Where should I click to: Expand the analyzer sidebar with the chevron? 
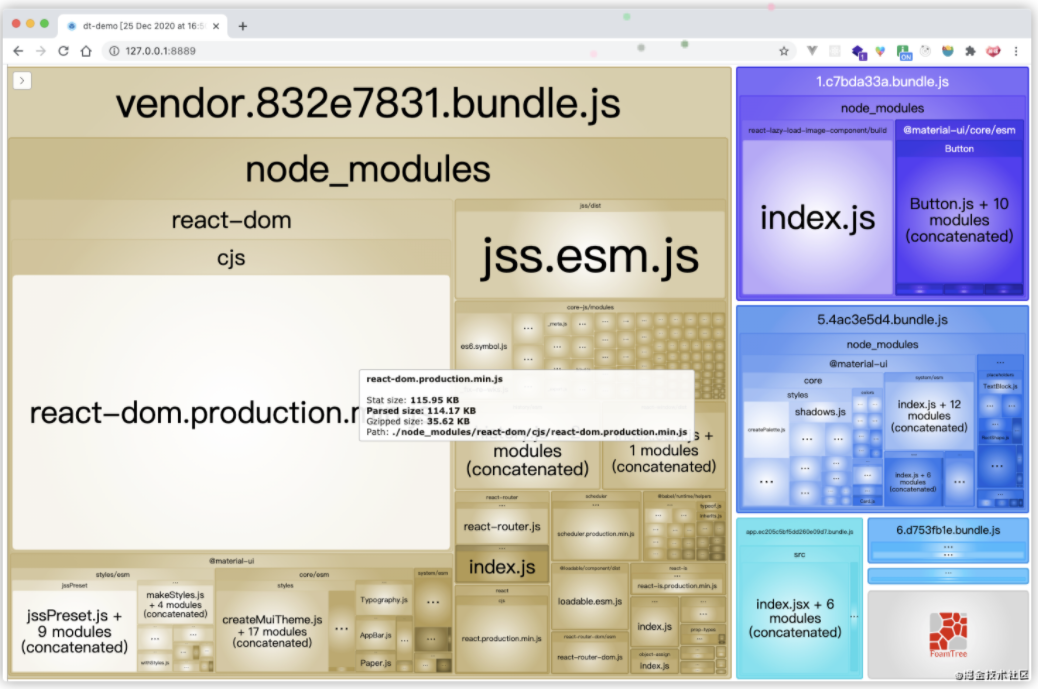point(22,80)
